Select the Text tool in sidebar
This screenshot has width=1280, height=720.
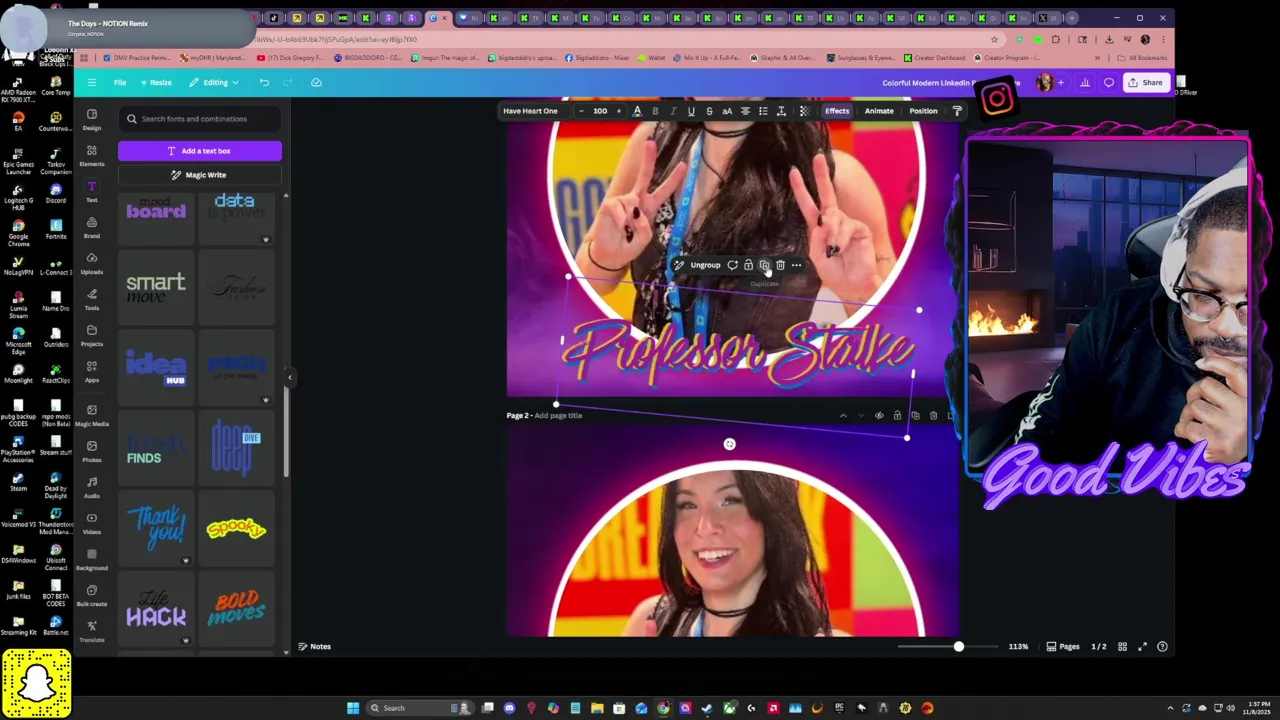(92, 191)
